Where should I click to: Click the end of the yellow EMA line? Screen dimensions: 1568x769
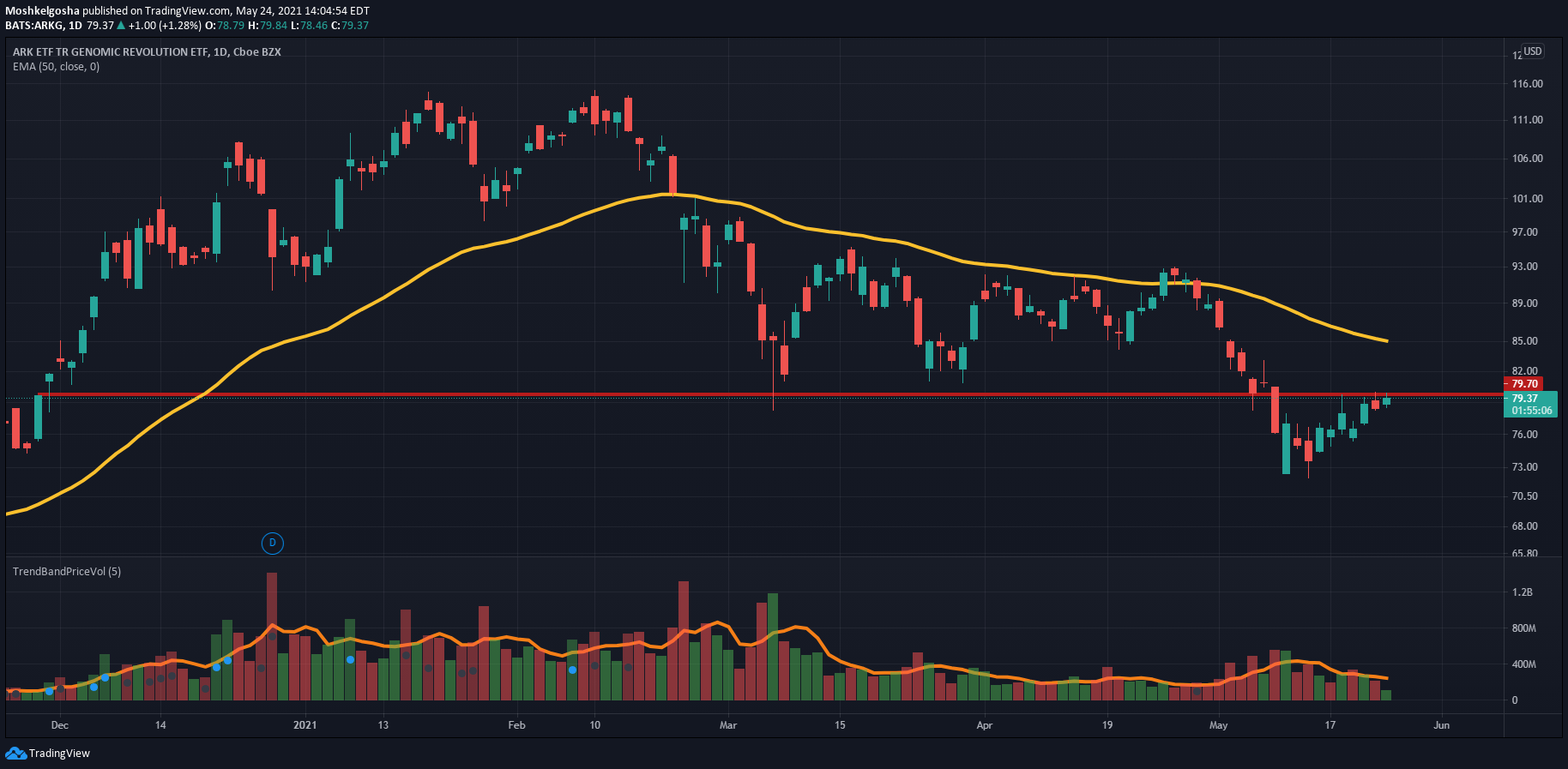(1386, 341)
